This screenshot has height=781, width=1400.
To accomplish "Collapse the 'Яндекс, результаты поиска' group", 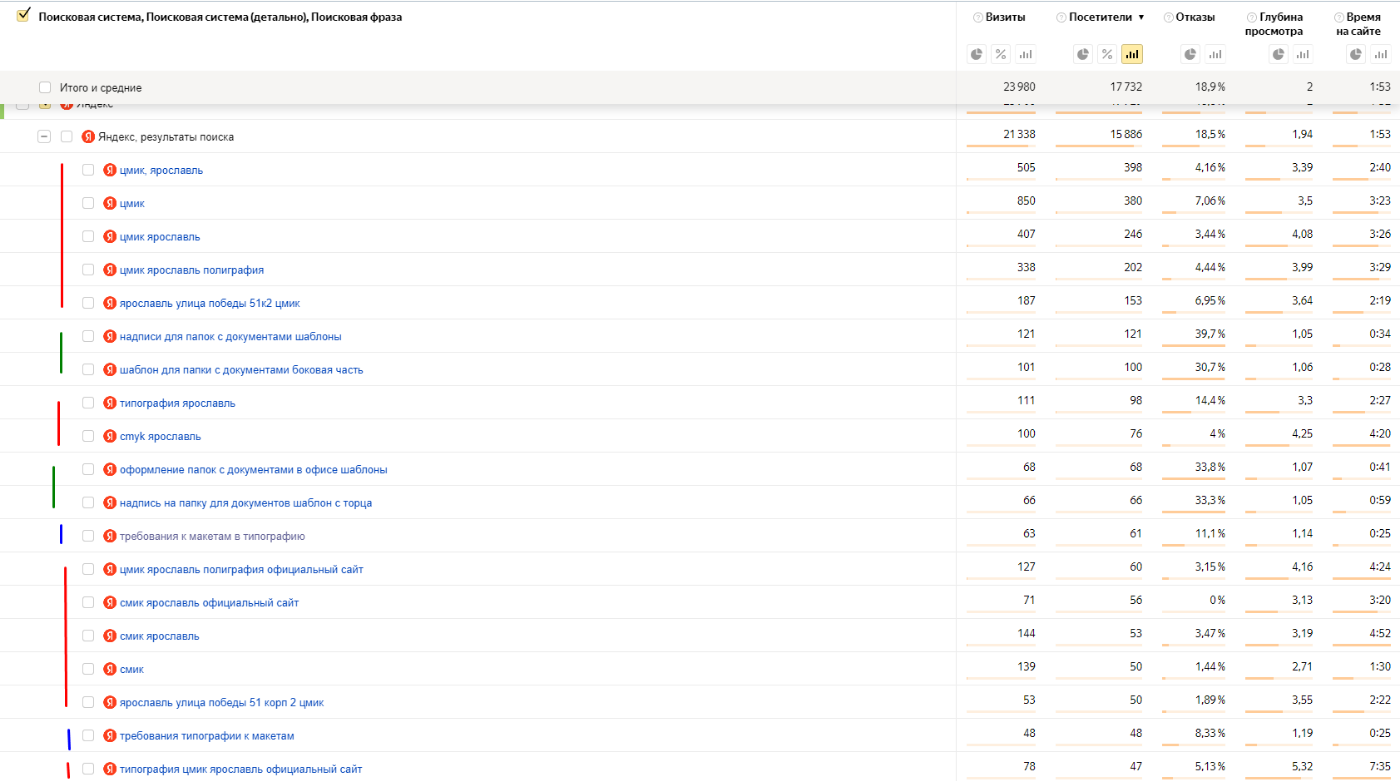I will [44, 137].
